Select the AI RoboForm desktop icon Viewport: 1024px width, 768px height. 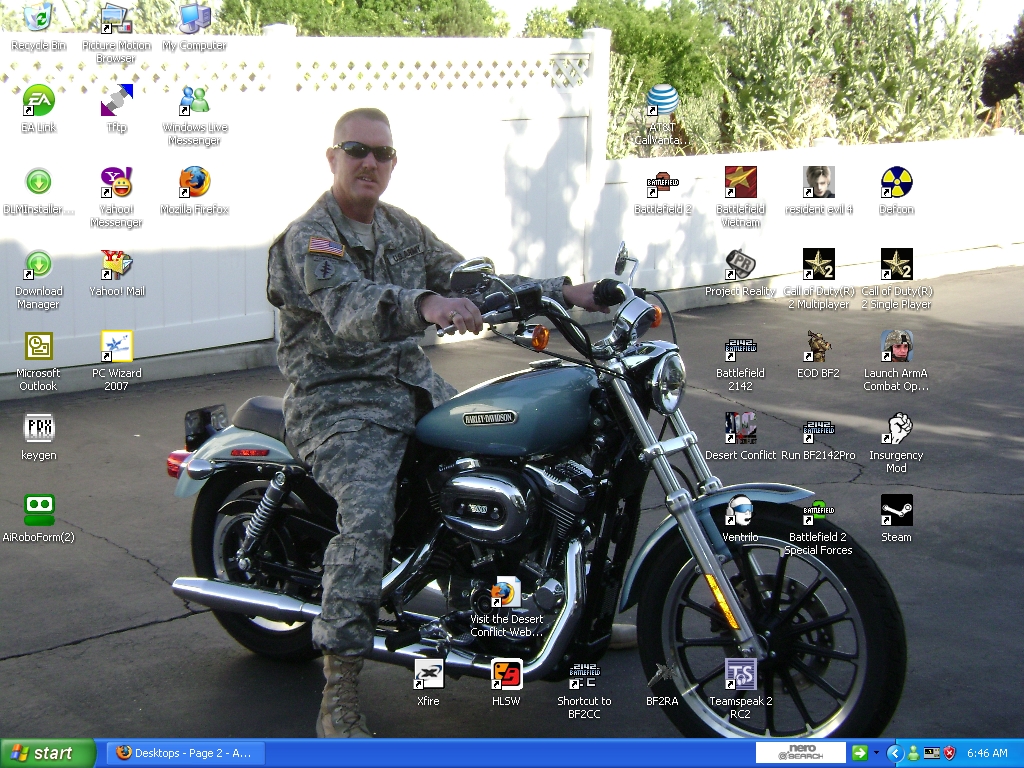(x=38, y=511)
